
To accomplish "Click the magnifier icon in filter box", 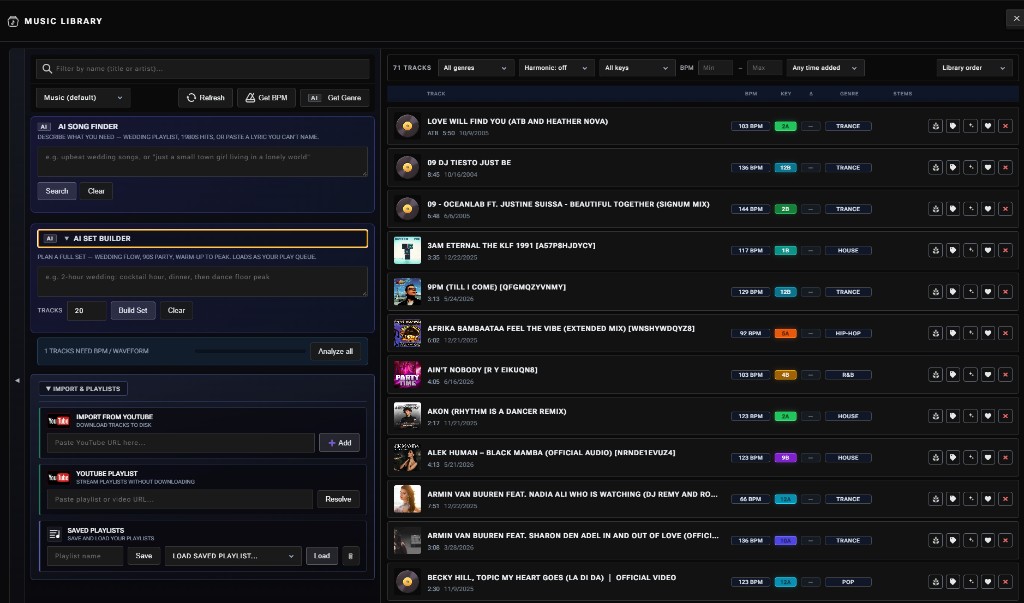I will tap(47, 69).
